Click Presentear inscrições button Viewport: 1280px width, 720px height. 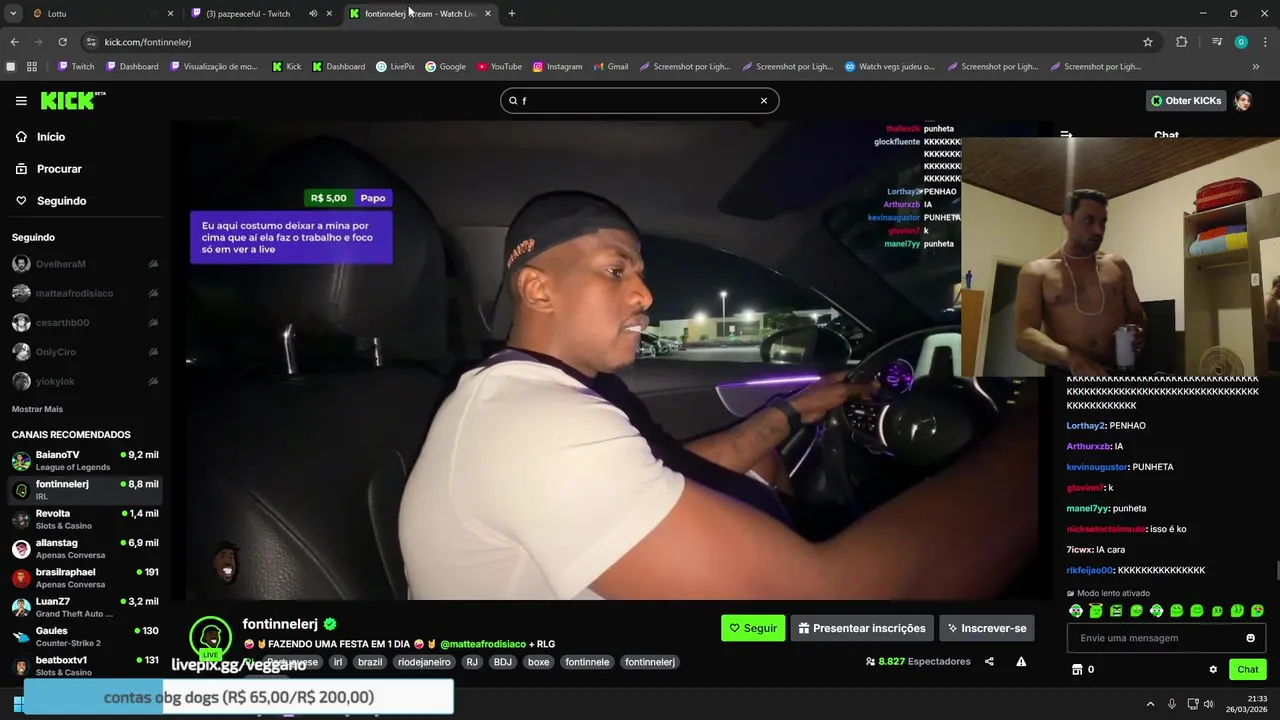point(862,628)
